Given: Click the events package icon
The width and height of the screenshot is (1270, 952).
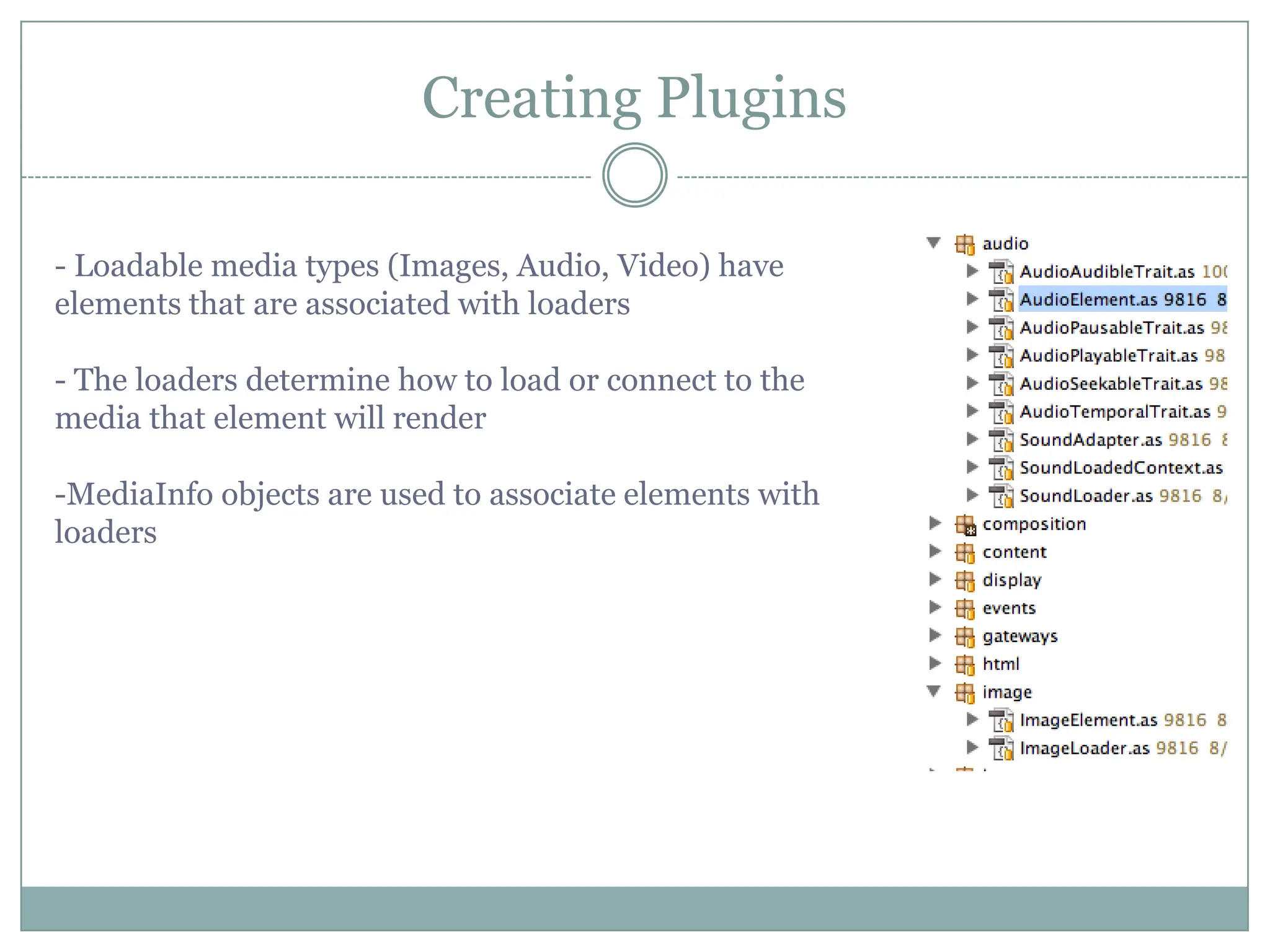Looking at the screenshot, I should pos(965,609).
